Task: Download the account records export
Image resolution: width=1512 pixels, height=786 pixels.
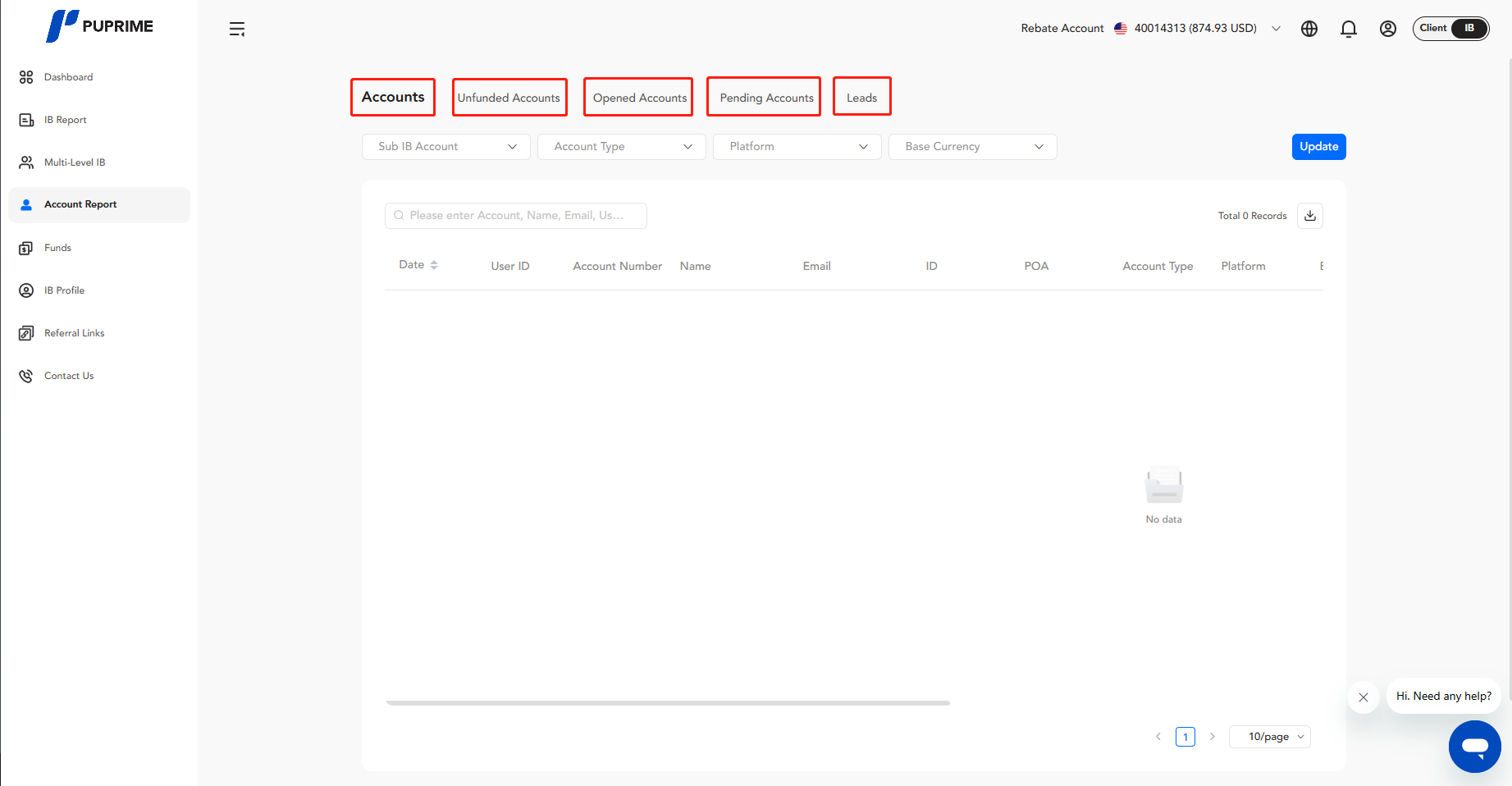Action: [1309, 215]
